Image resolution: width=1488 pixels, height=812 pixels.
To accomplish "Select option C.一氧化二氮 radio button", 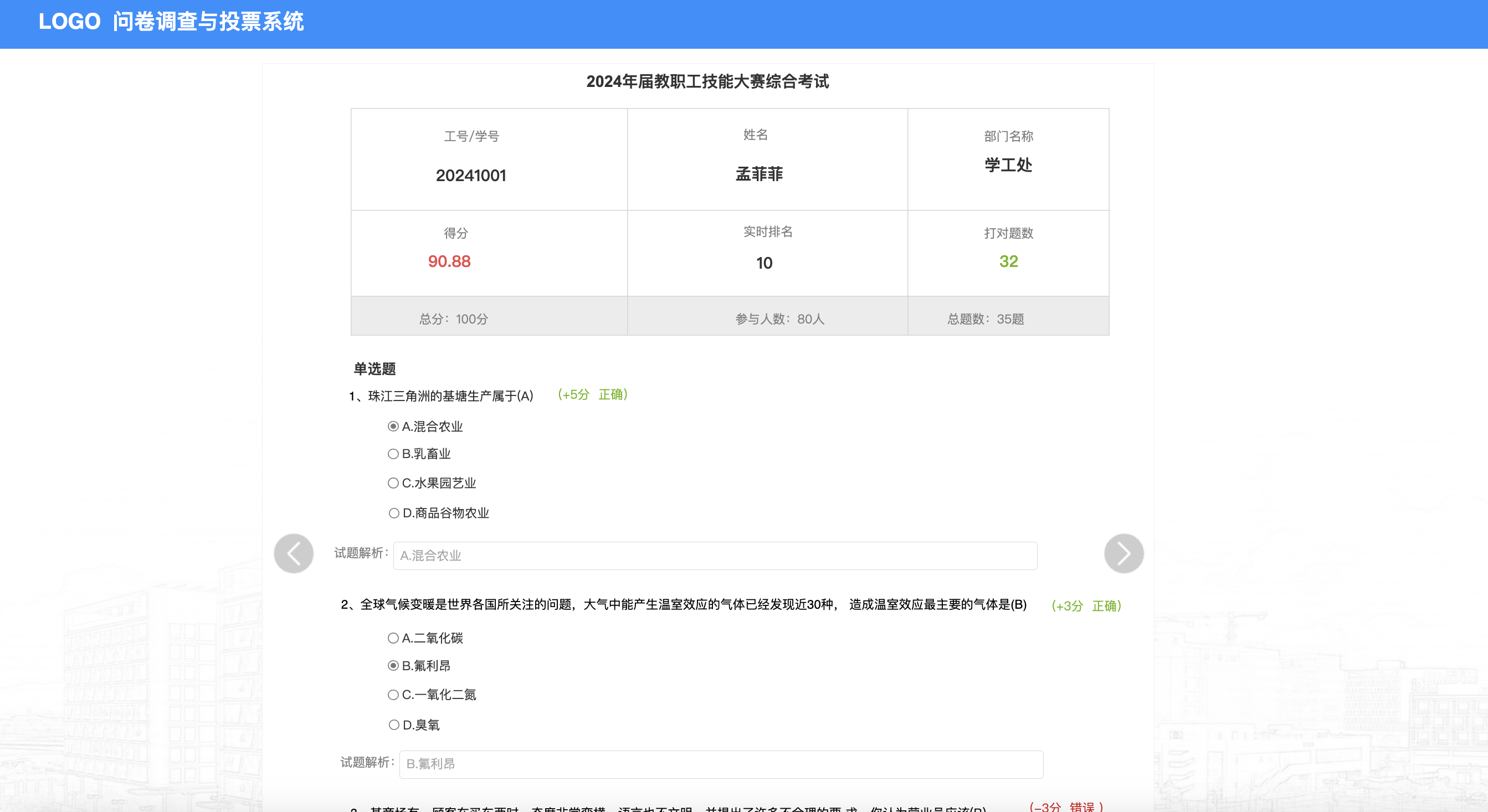I will (x=393, y=694).
